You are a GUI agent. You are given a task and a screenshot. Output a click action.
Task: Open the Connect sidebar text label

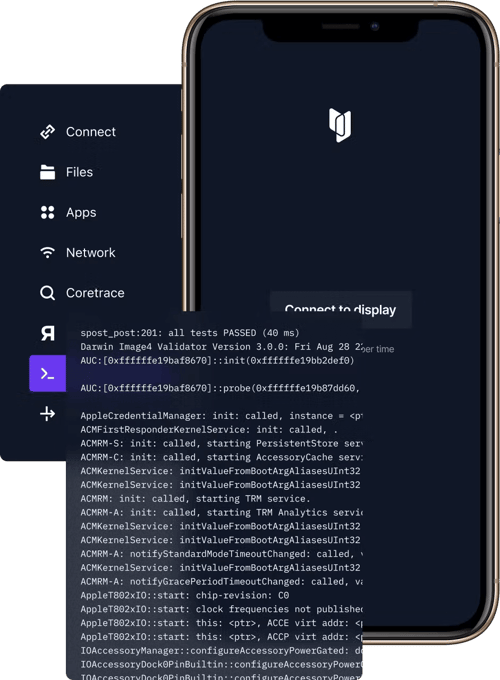pos(91,131)
